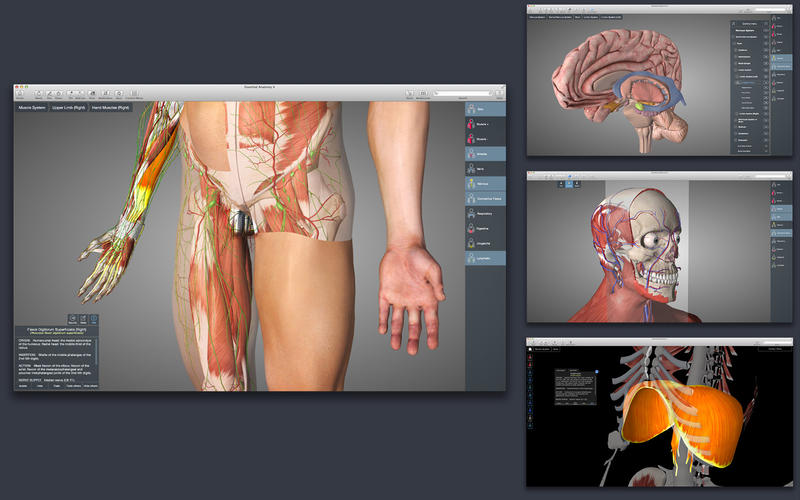Click the Flexor Digitorum Superficialis title text
This screenshot has height=500, width=800.
click(57, 330)
